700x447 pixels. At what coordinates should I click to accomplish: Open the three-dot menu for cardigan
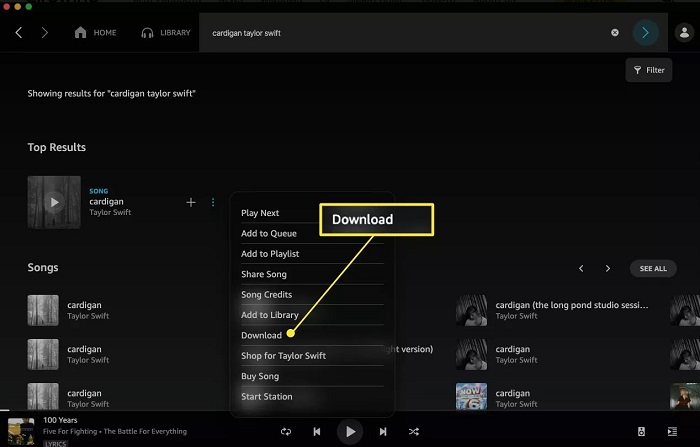pos(213,202)
